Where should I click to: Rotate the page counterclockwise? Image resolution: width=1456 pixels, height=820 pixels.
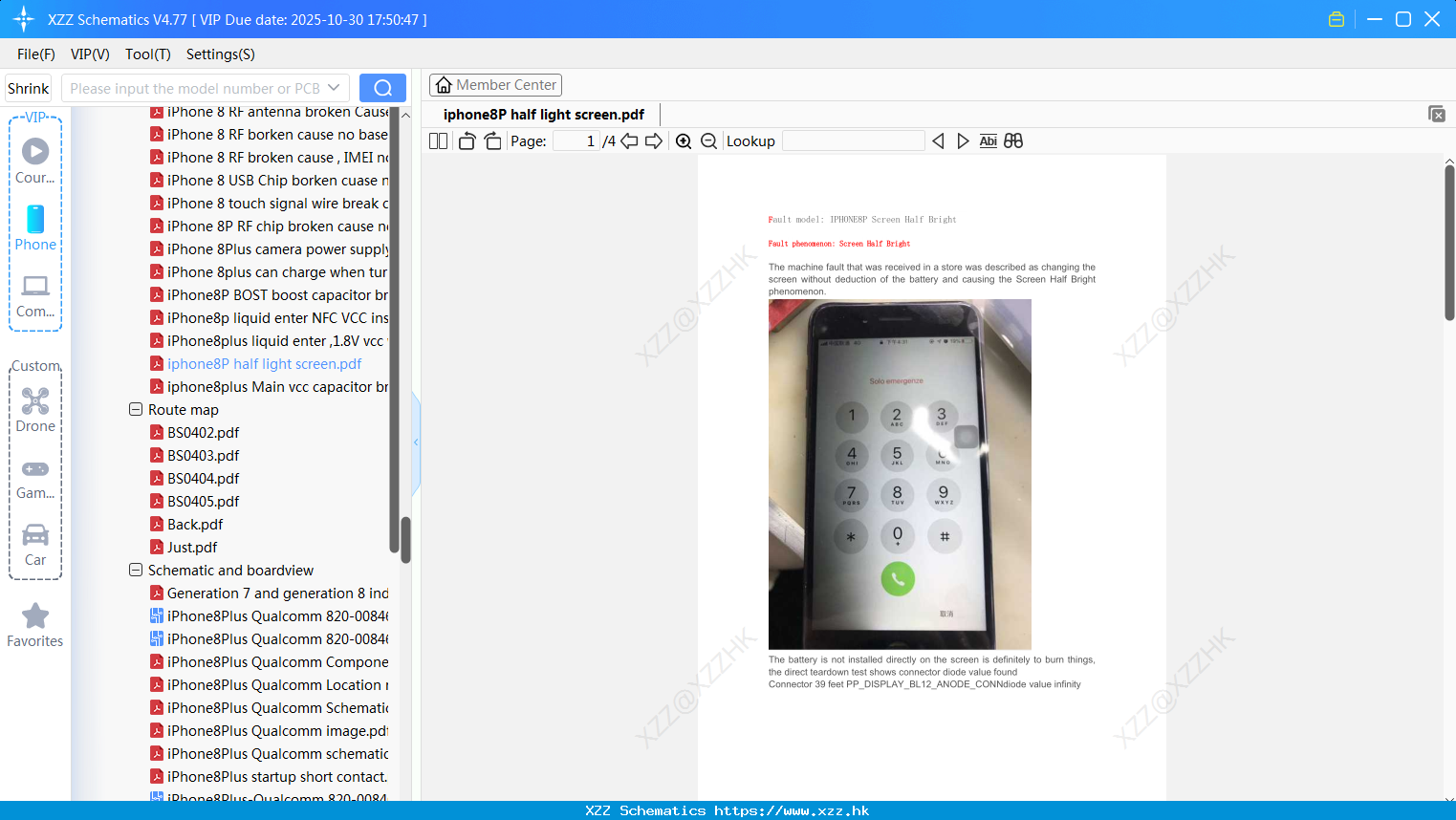[467, 141]
